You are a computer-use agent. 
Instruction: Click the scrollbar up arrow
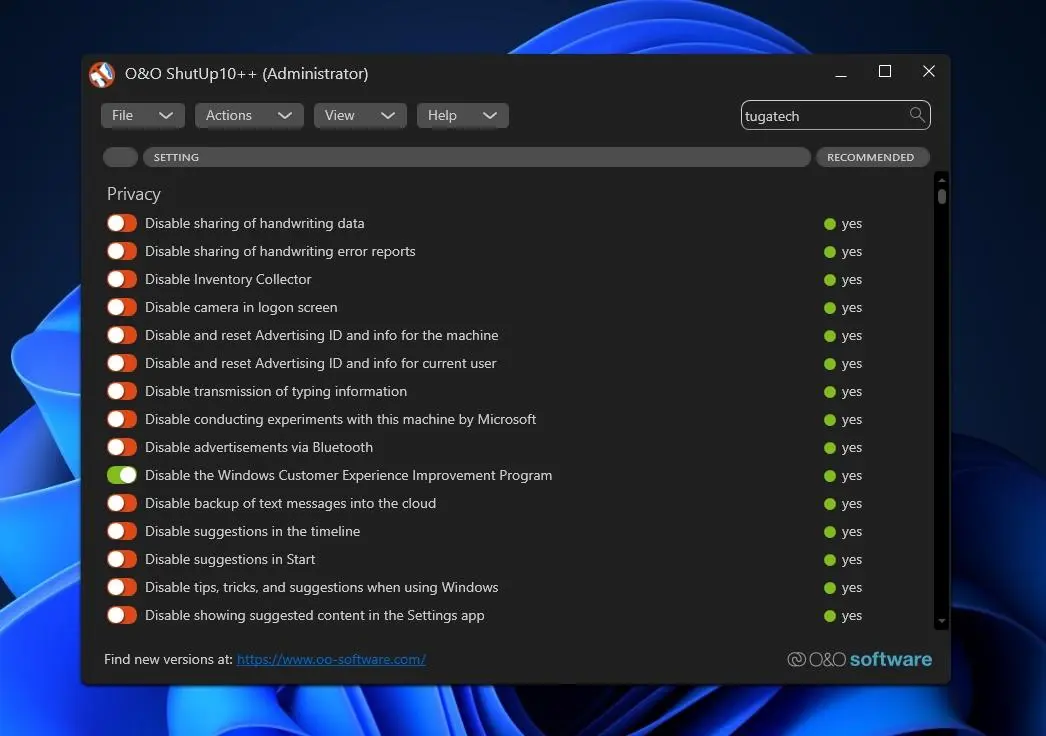point(942,180)
